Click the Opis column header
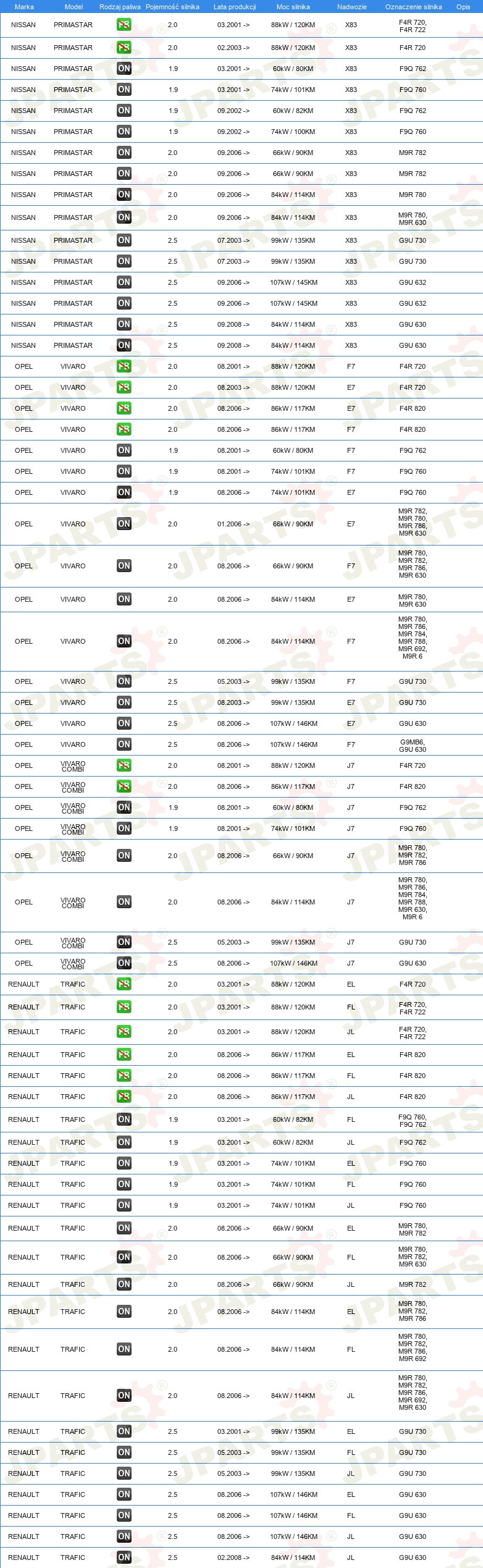 click(x=463, y=7)
